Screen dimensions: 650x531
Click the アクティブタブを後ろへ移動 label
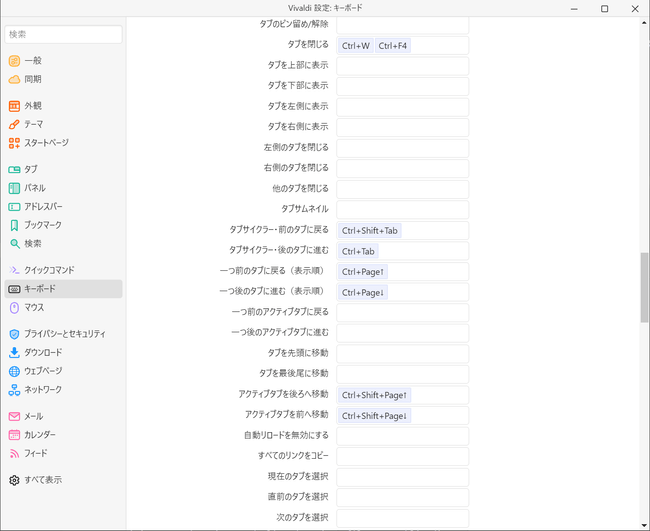[x=284, y=394]
